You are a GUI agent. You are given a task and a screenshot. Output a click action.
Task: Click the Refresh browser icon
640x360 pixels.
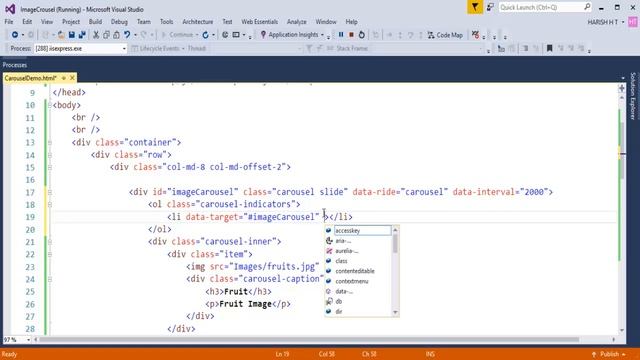[205, 35]
